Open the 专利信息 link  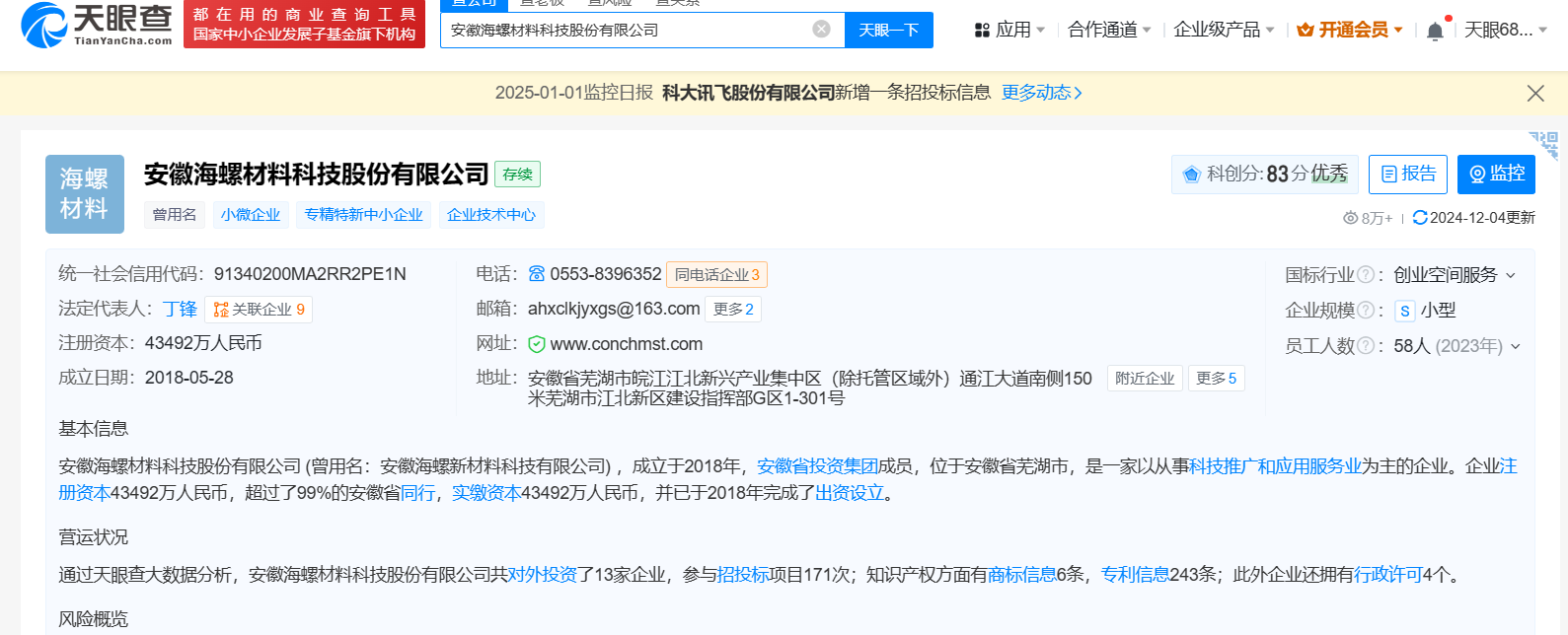tap(1135, 575)
